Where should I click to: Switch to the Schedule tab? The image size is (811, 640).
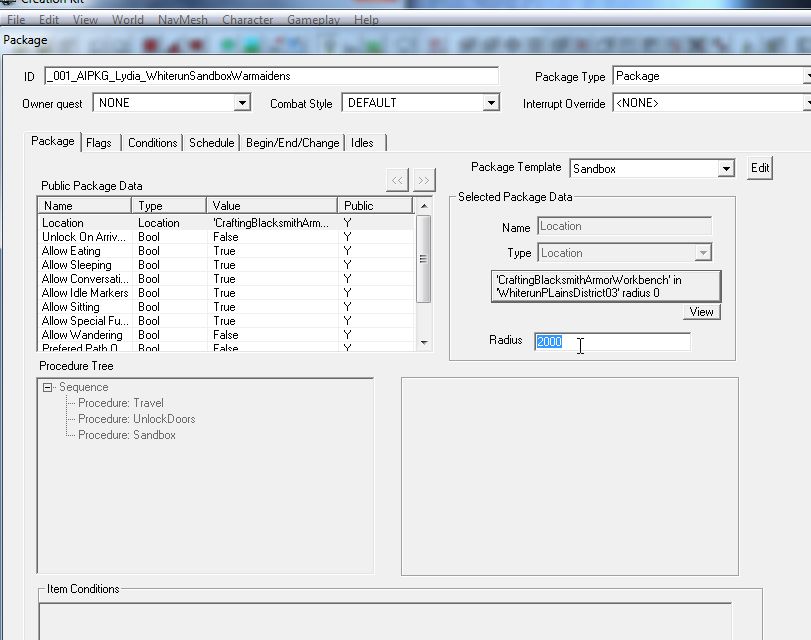click(212, 143)
